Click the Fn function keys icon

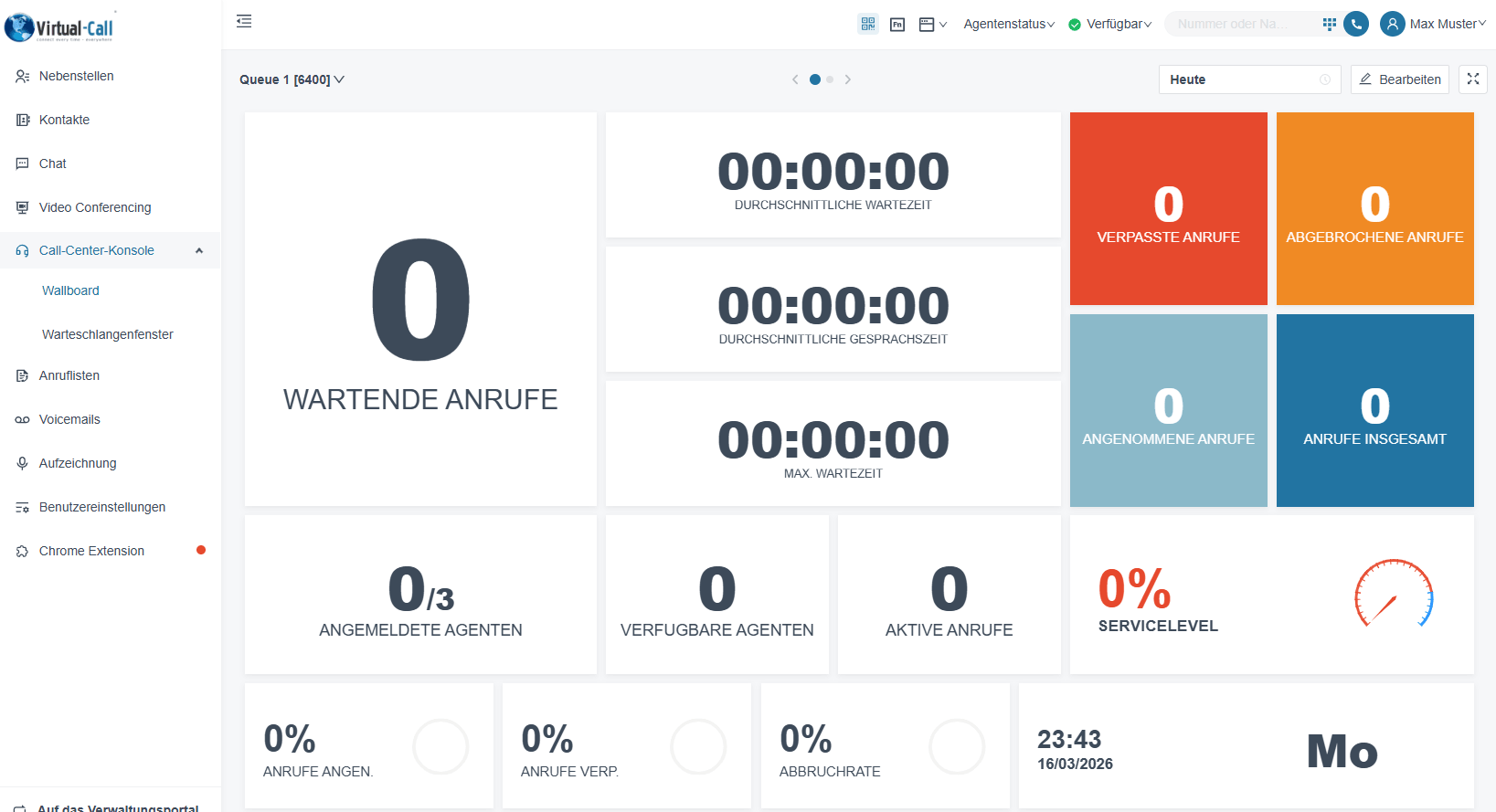(x=897, y=25)
